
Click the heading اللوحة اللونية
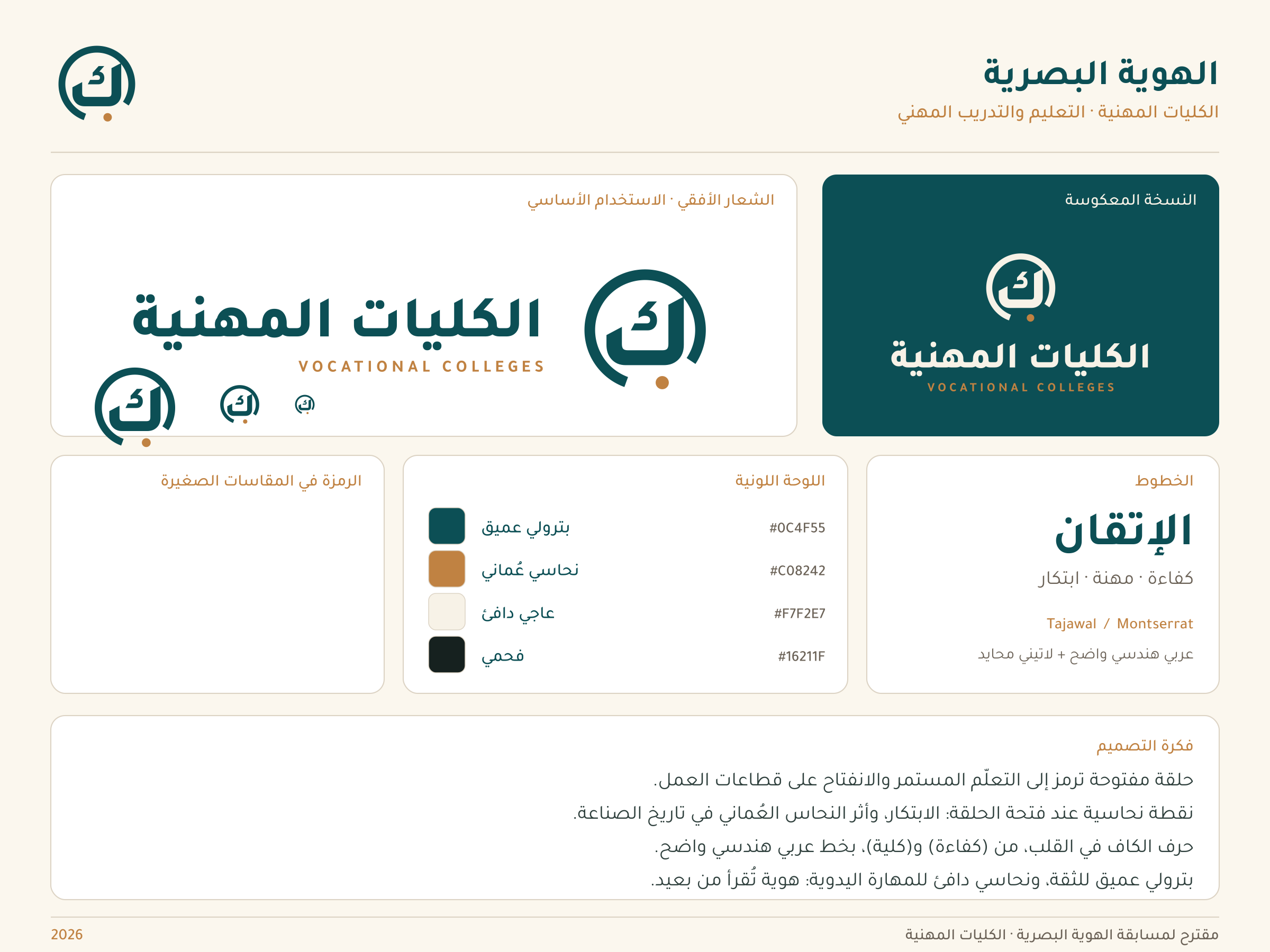pyautogui.click(x=779, y=481)
